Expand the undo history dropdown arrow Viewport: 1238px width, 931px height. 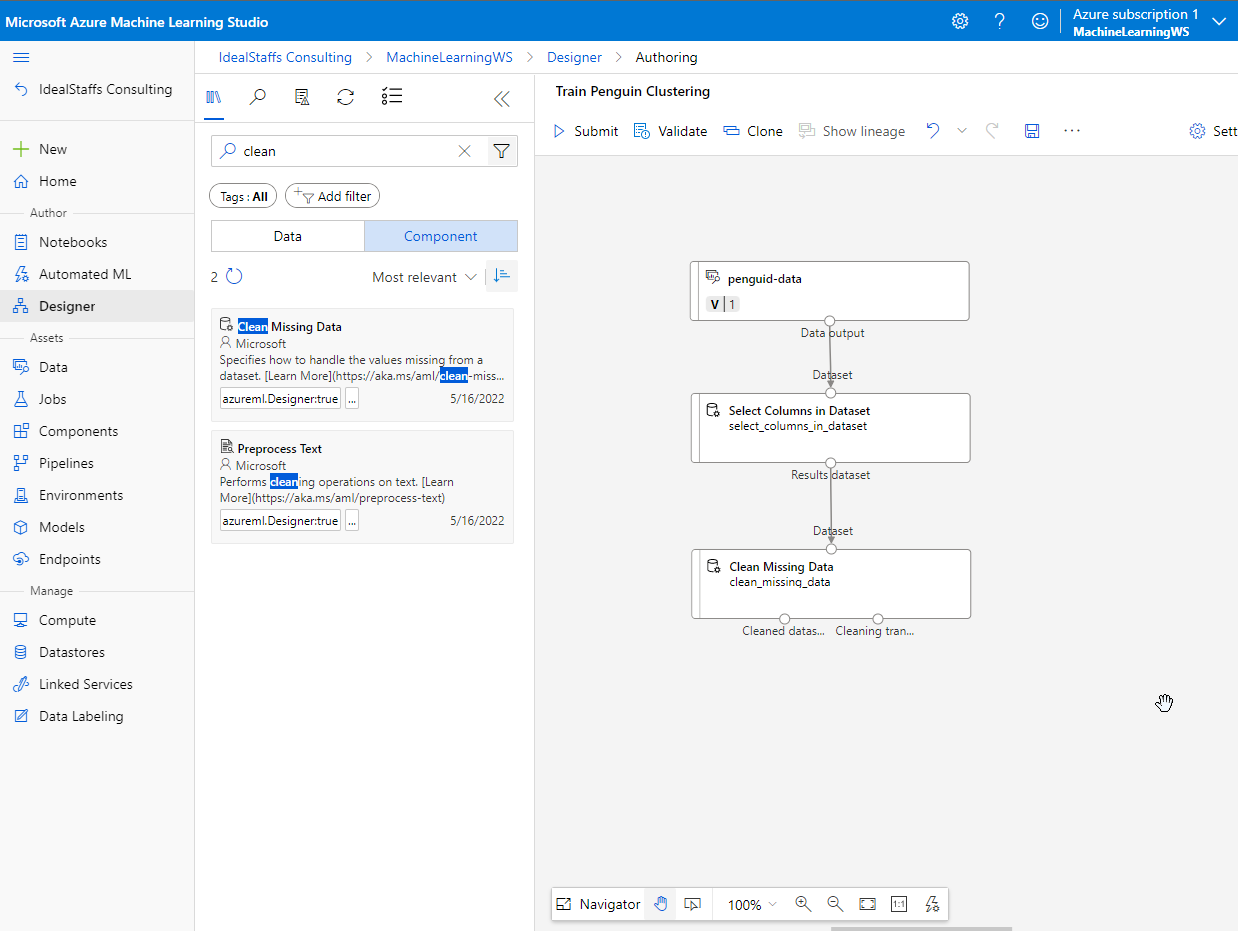pyautogui.click(x=962, y=131)
